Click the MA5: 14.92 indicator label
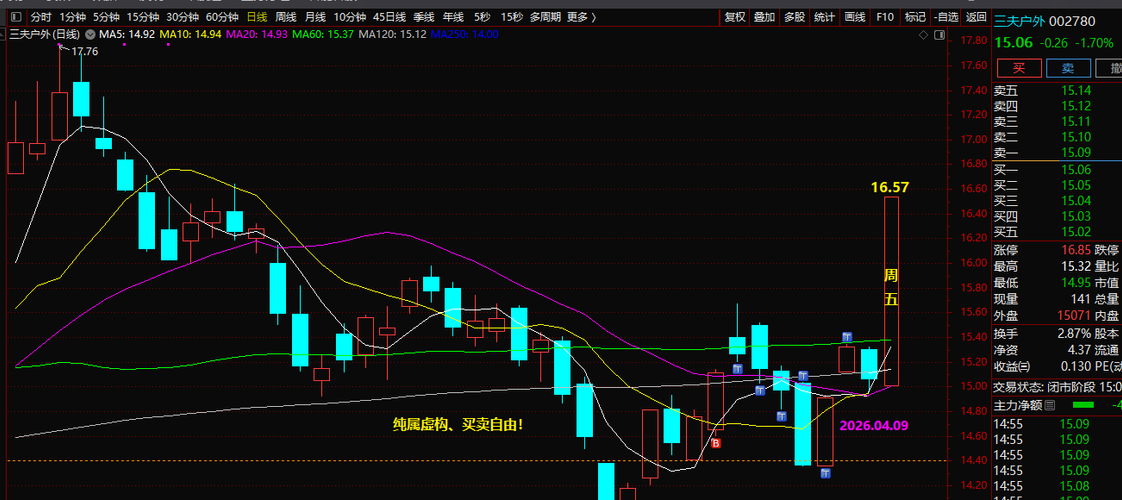Viewport: 1122px width, 500px height. 128,34
